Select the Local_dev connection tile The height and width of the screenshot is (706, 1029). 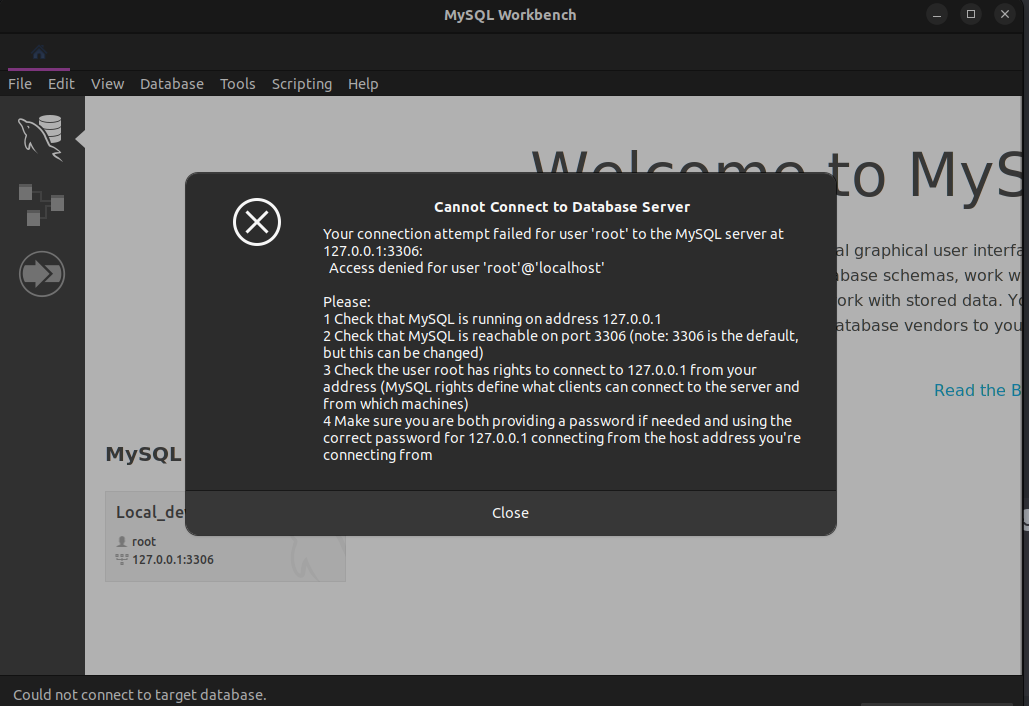(225, 536)
